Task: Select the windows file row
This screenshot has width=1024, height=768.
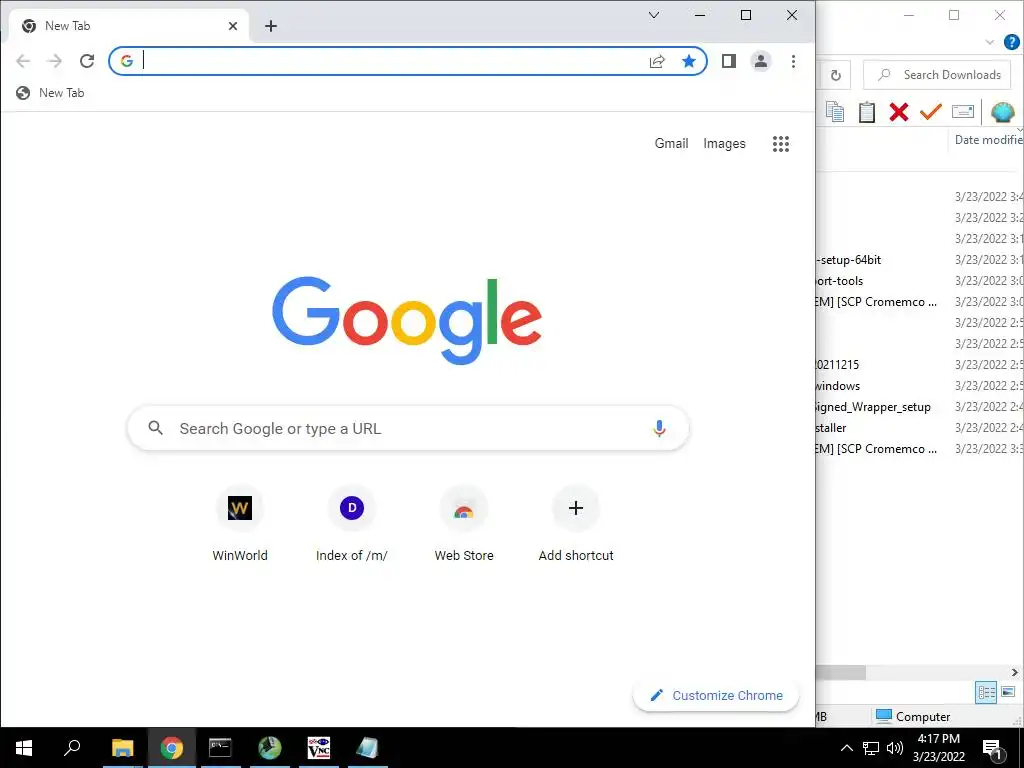Action: tap(920, 386)
